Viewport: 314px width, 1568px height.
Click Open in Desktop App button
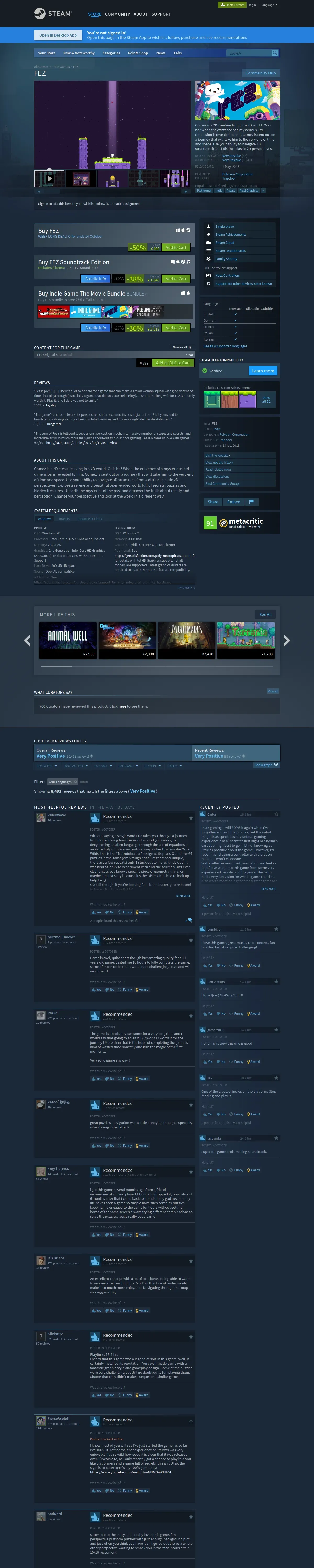(58, 35)
